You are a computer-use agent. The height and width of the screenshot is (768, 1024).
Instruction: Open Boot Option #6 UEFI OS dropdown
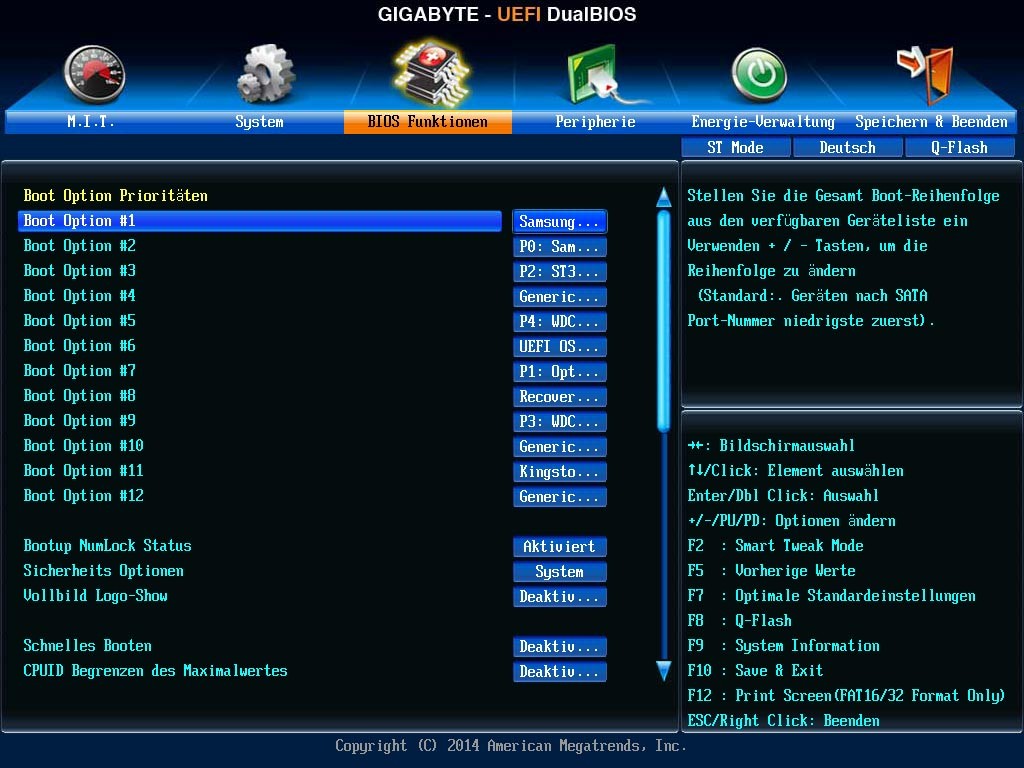[x=560, y=347]
